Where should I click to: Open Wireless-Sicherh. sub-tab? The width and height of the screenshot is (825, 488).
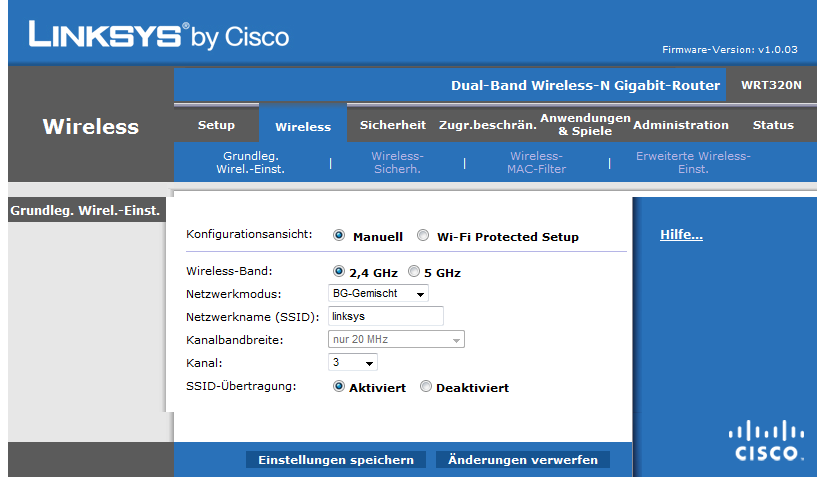coord(397,163)
